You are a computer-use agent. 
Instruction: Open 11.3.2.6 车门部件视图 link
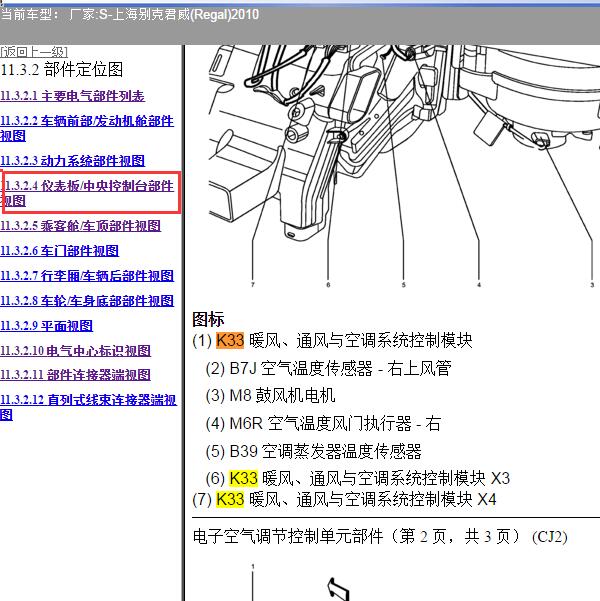tap(59, 251)
